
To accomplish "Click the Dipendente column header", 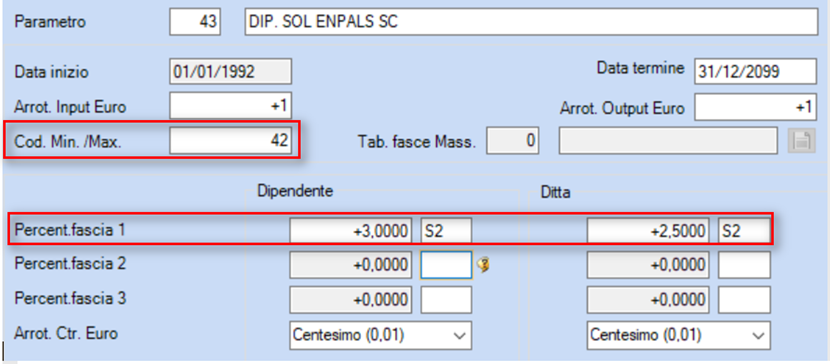I will pyautogui.click(x=295, y=192).
